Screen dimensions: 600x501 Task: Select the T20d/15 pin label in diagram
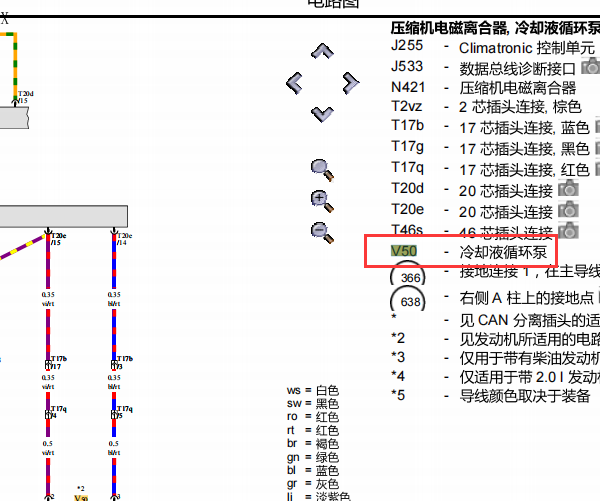coord(25,97)
